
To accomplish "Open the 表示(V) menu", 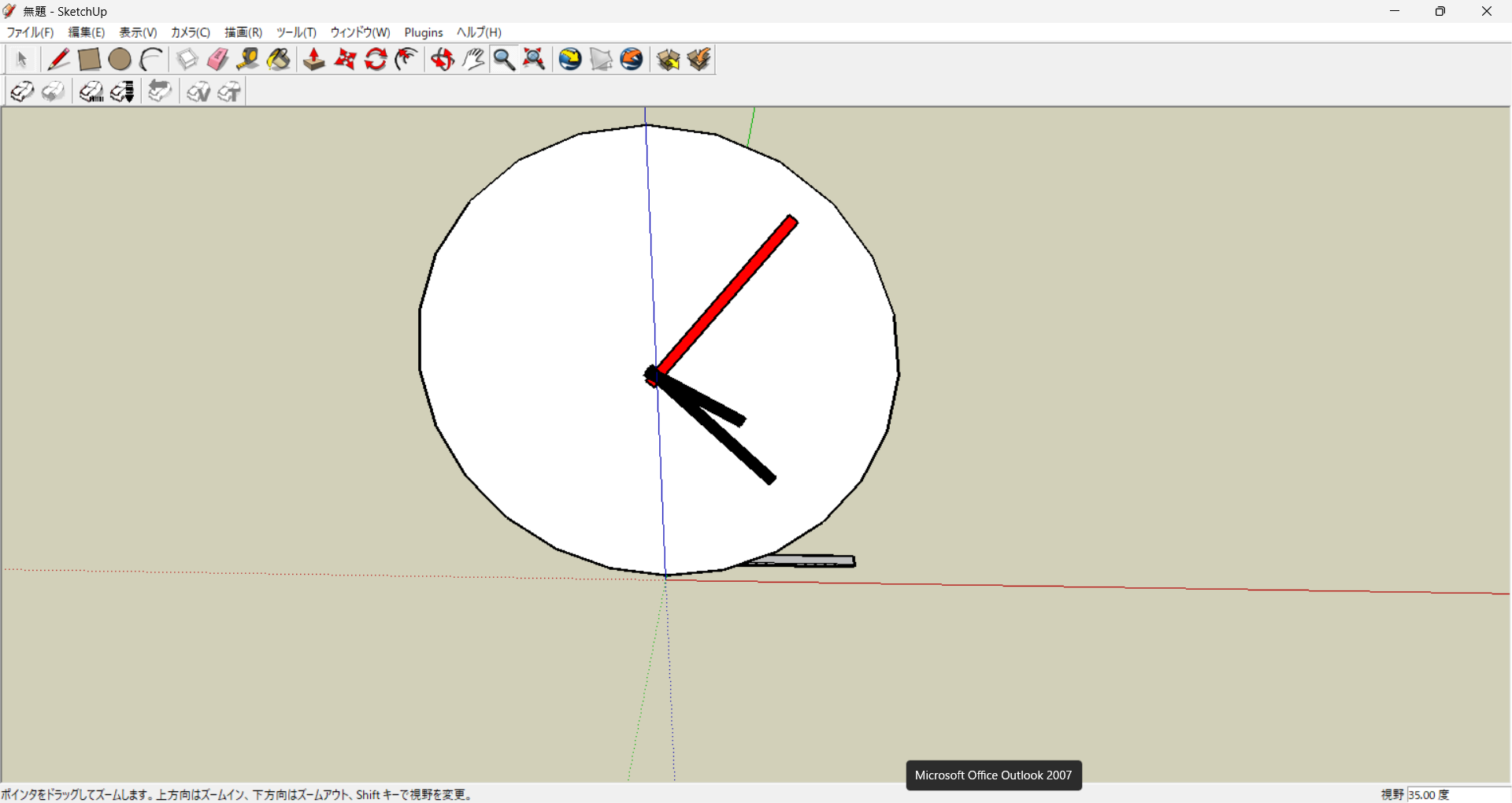I will pyautogui.click(x=138, y=32).
